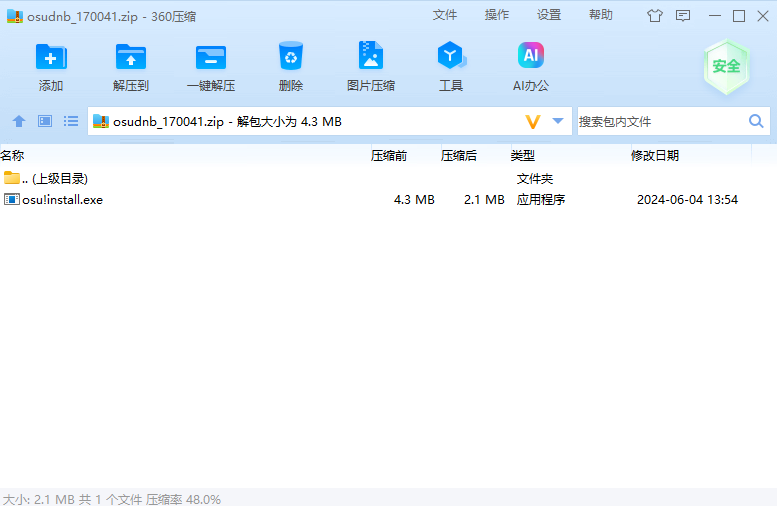Minimize the 360压缩 window
Viewport: 777px width, 506px height.
pyautogui.click(x=715, y=16)
